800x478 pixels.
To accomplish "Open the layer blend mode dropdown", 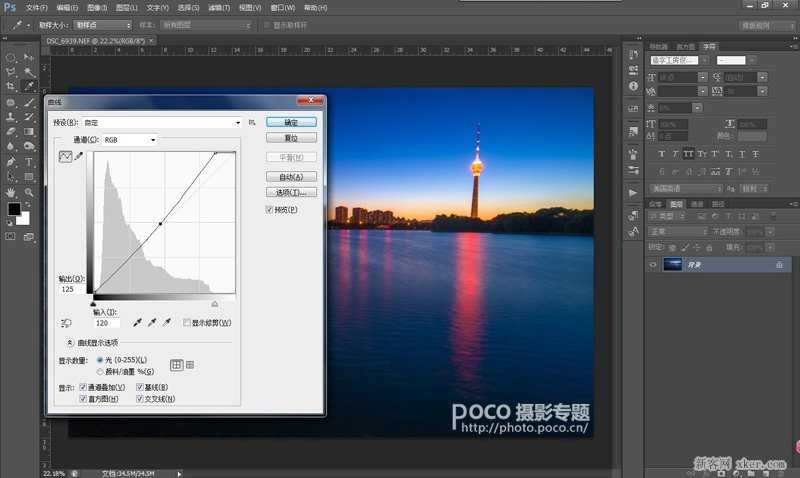I will pyautogui.click(x=679, y=232).
